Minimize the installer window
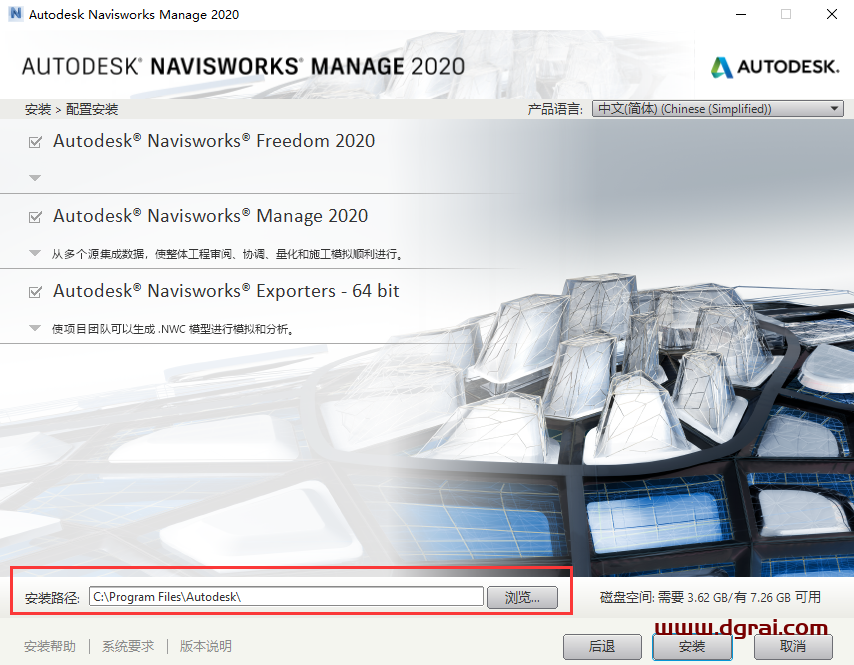Viewport: 854px width, 665px height. click(x=741, y=14)
